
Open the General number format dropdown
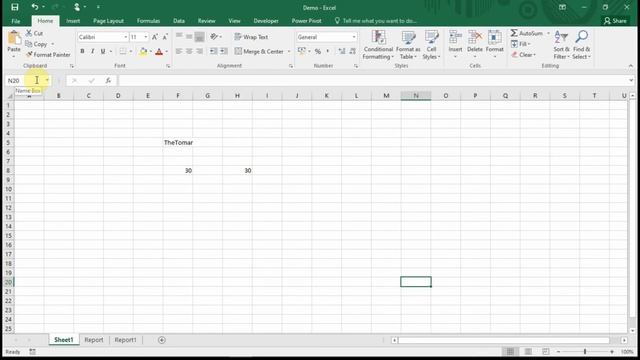(x=353, y=37)
